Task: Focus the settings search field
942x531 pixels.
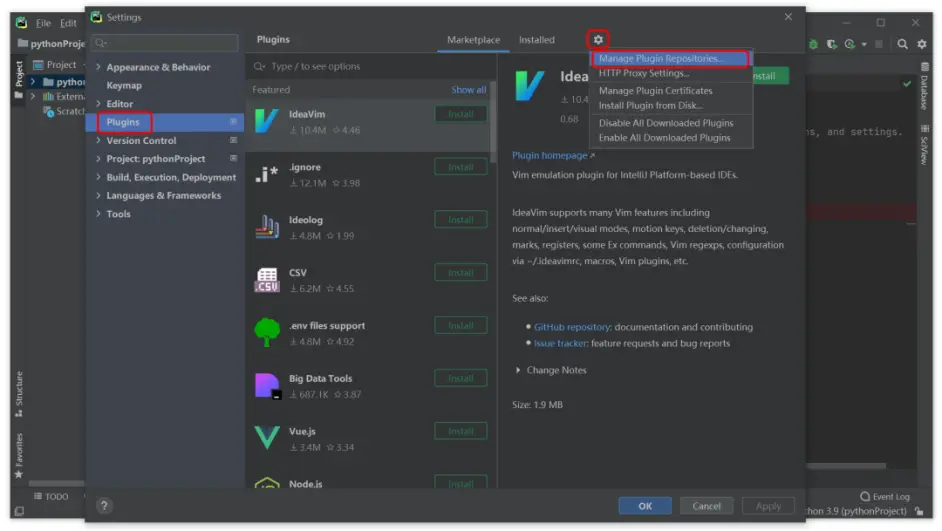Action: click(x=165, y=43)
